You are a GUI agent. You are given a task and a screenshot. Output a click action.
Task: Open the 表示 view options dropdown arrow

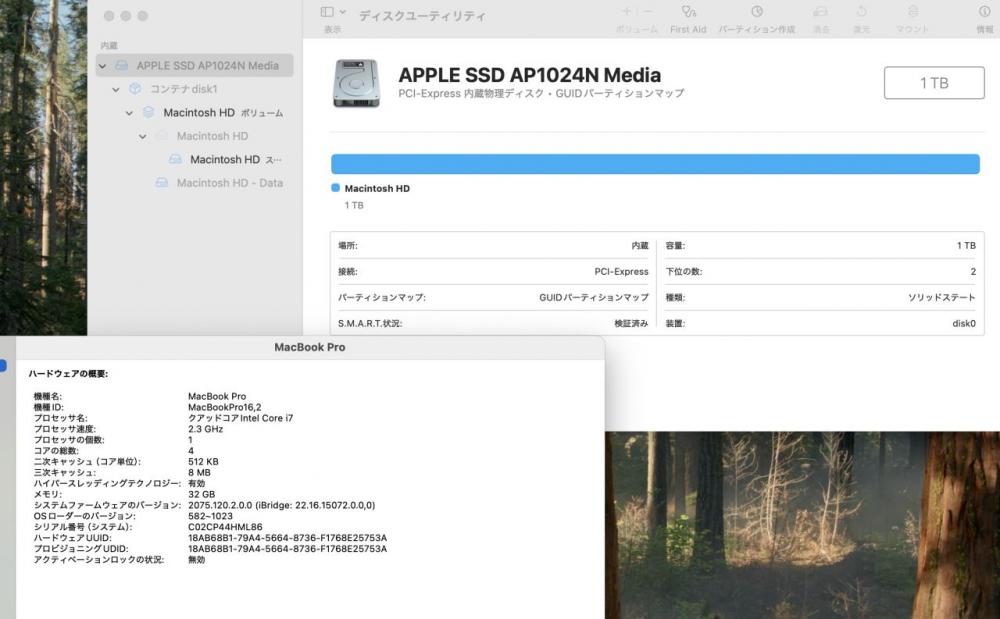[343, 12]
